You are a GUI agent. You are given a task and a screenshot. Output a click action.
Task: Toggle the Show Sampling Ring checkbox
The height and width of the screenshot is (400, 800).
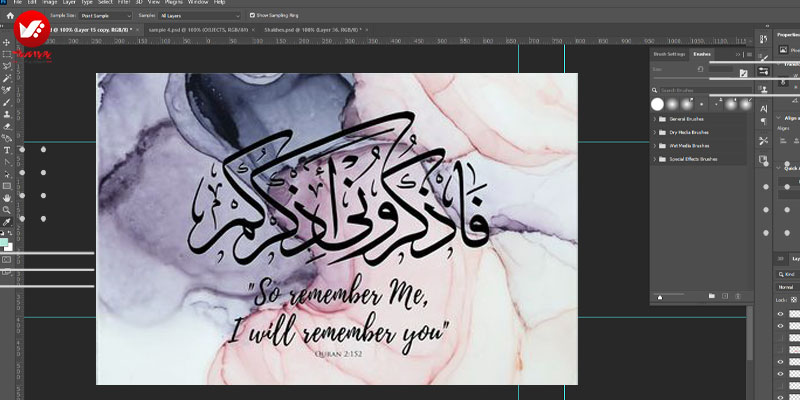click(x=253, y=16)
